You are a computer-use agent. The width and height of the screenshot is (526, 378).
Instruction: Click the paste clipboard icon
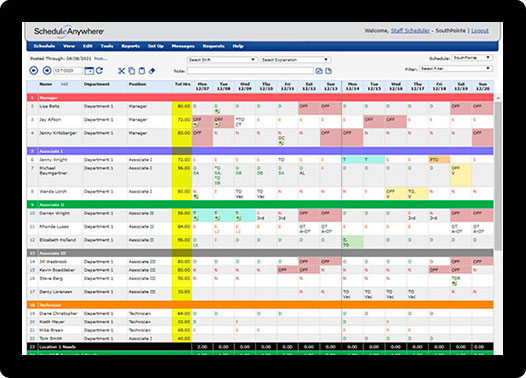[142, 71]
